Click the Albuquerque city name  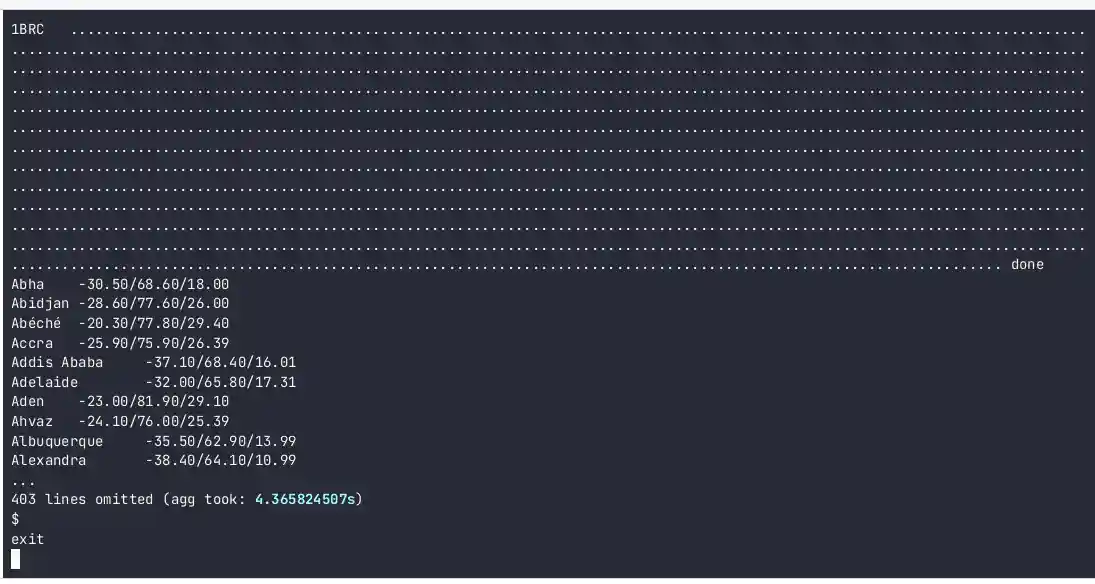coord(57,441)
